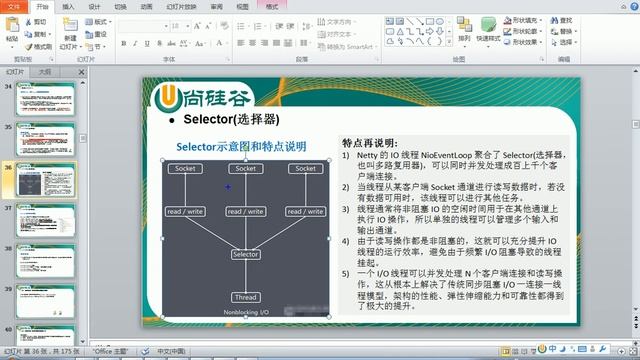Activate the Format Painter (格式刷) brush
The image size is (640, 360).
38,47
